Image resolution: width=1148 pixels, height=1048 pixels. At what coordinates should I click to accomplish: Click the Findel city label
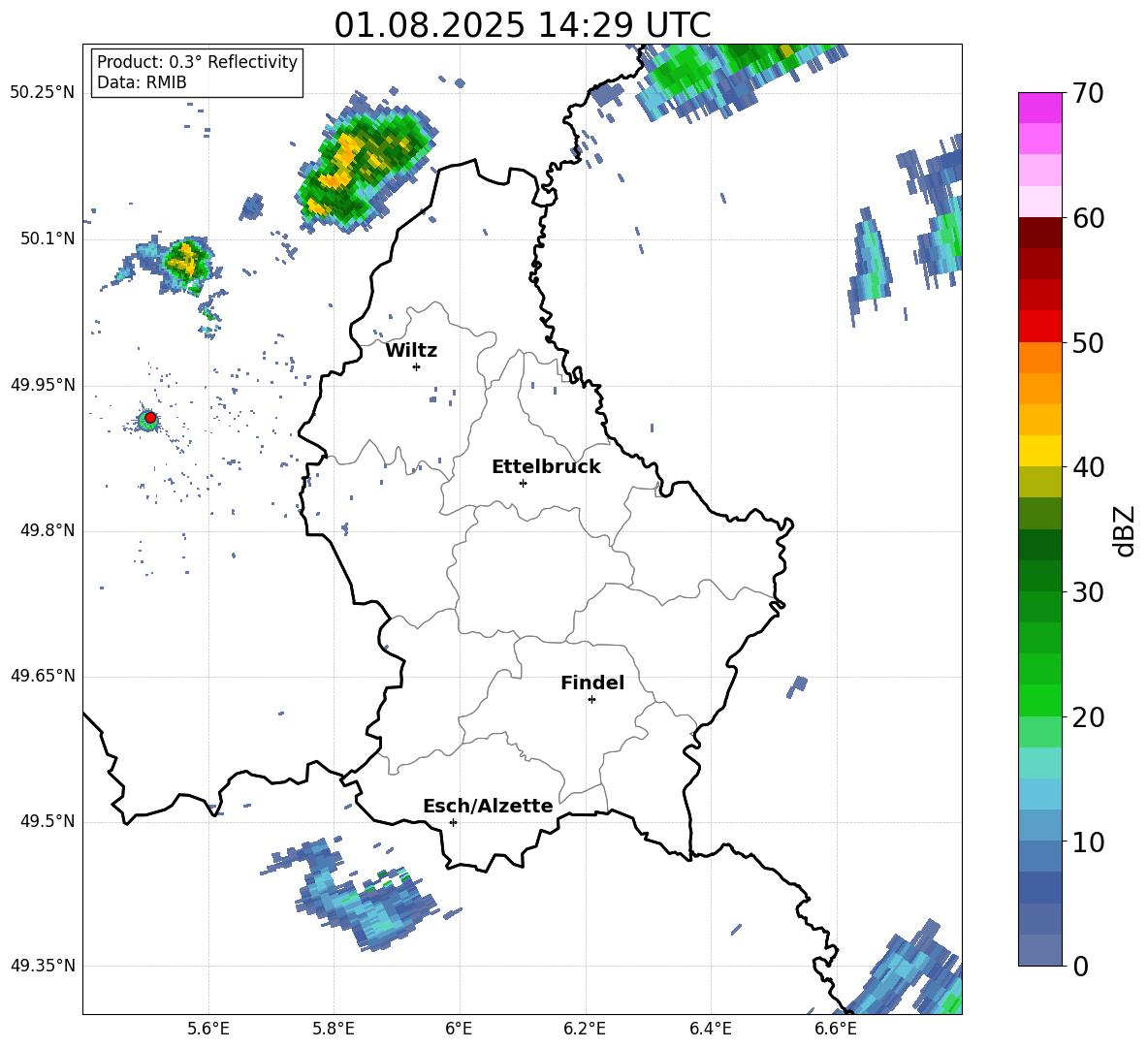[x=592, y=683]
